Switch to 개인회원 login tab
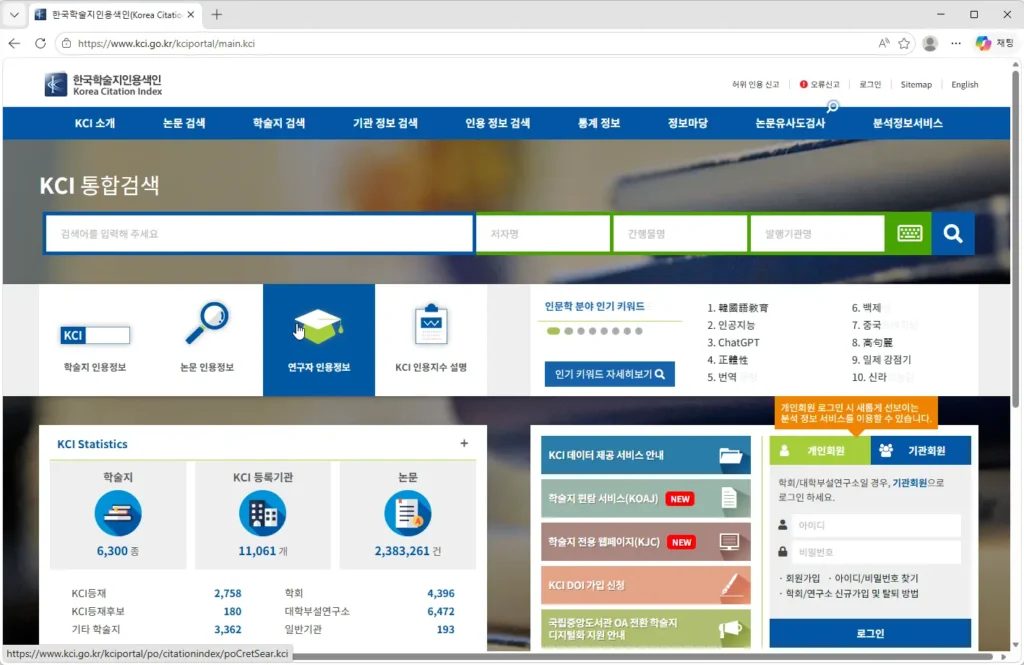 pyautogui.click(x=820, y=451)
